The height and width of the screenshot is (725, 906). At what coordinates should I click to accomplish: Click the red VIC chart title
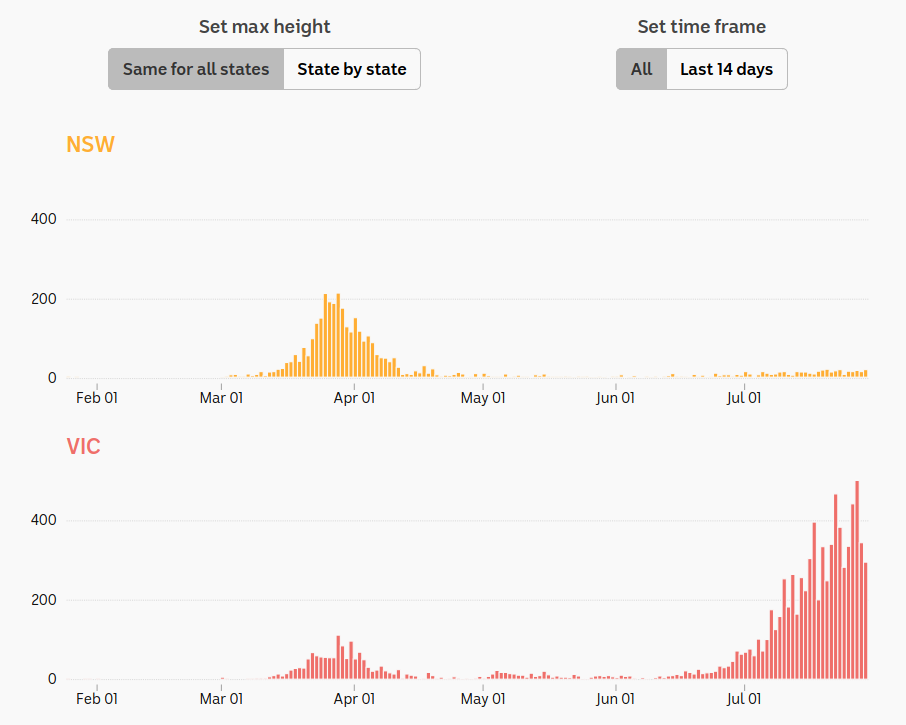(x=84, y=447)
